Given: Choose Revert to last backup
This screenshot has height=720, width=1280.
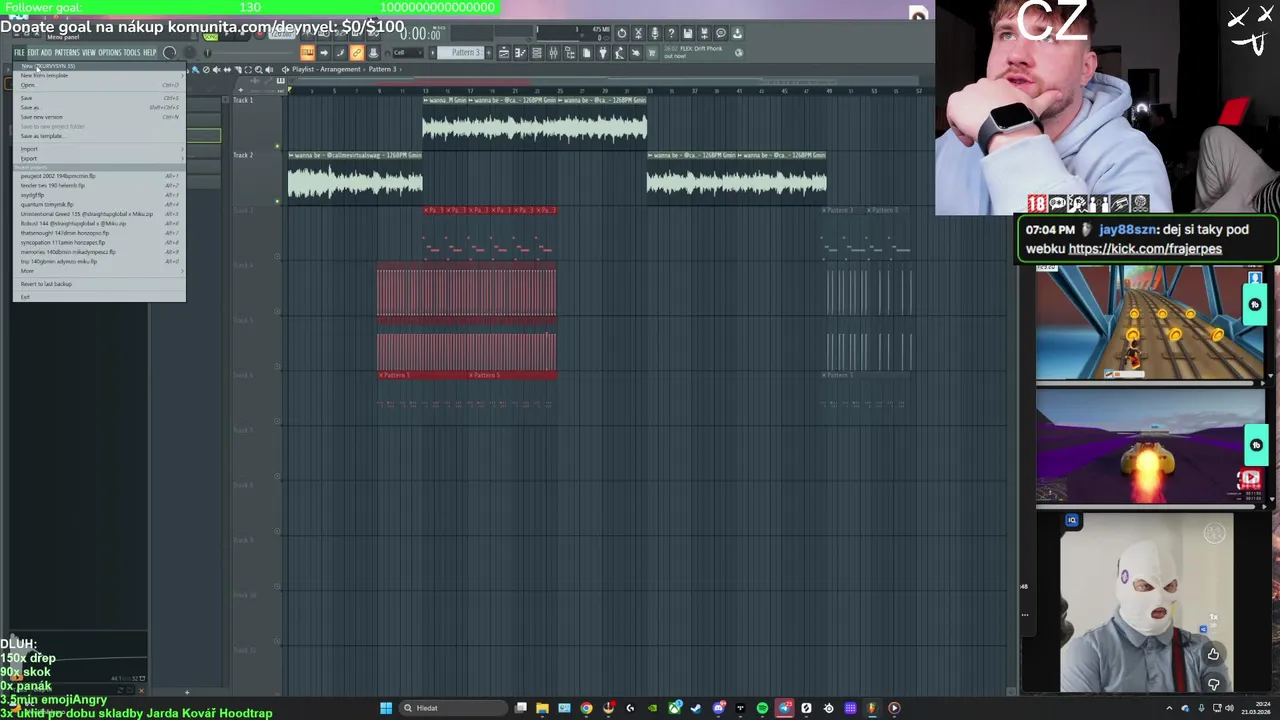Looking at the screenshot, I should [99, 284].
